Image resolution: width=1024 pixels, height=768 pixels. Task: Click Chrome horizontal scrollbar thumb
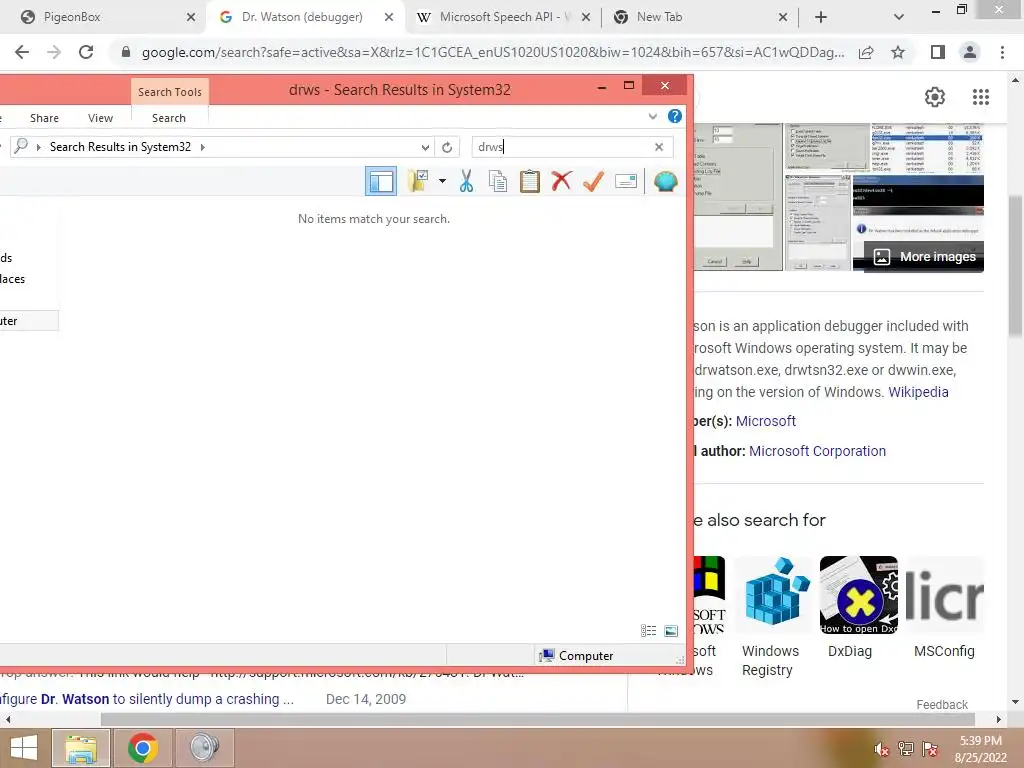pos(537,719)
